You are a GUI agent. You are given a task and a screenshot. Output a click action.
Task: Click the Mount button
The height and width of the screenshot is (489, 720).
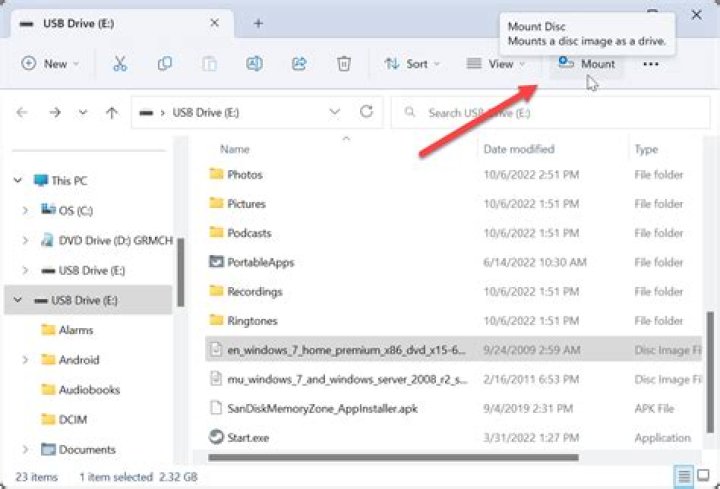click(x=587, y=64)
